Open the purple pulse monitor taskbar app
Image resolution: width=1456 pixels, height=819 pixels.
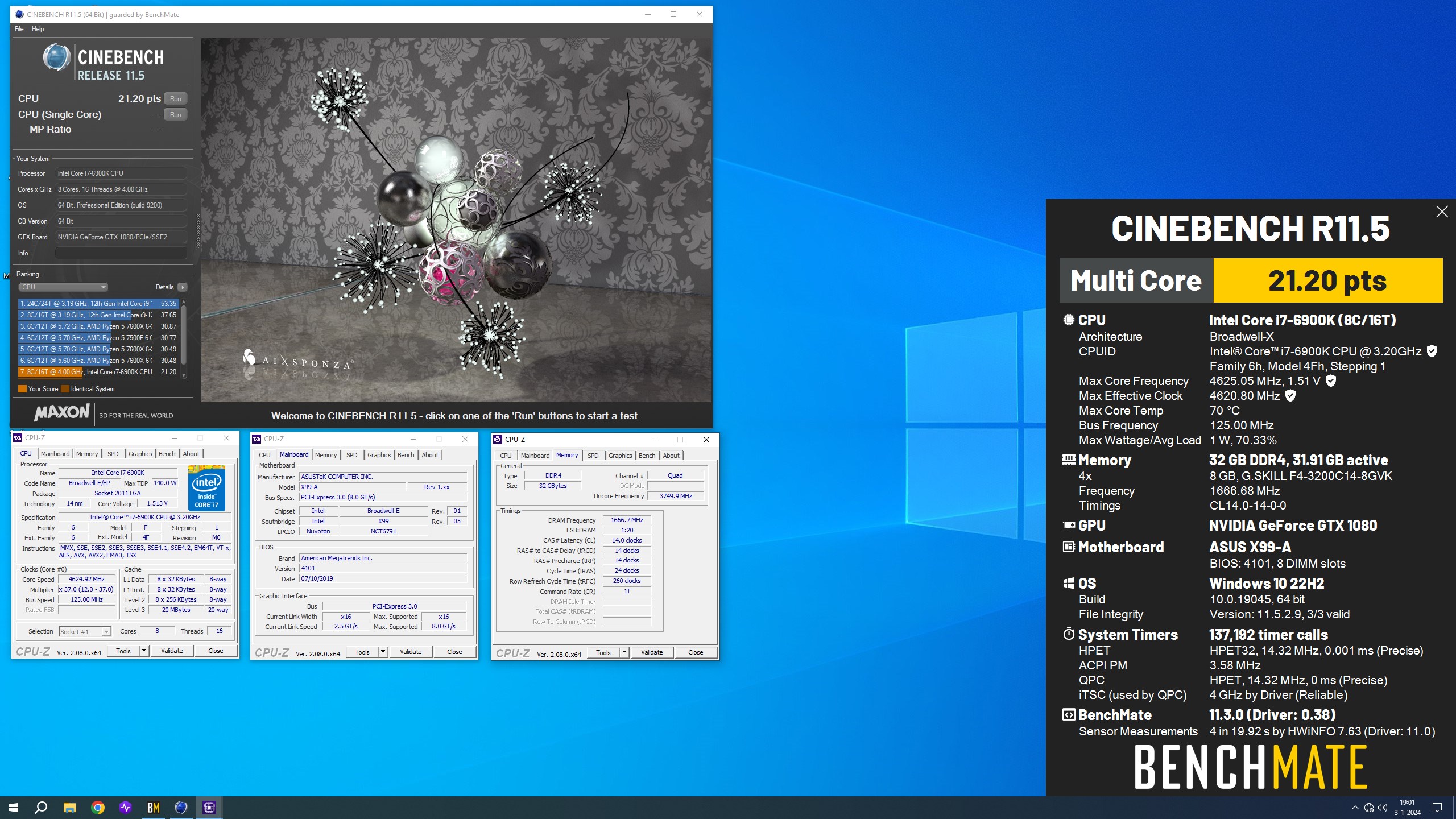tap(126, 807)
